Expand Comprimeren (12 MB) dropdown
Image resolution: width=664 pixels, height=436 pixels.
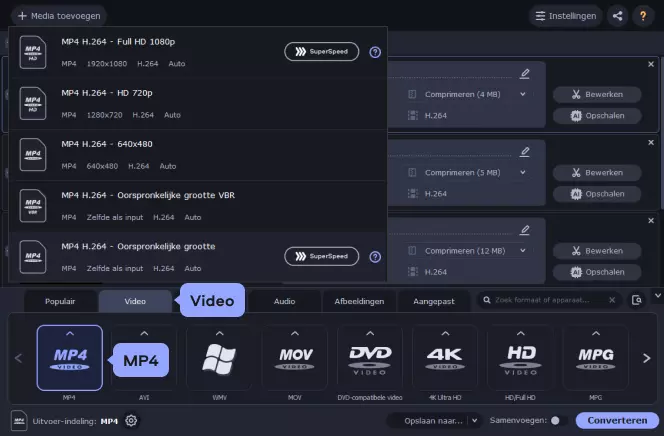(x=523, y=251)
